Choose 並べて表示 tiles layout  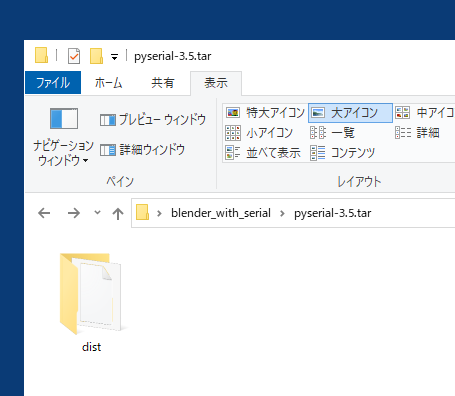263,153
